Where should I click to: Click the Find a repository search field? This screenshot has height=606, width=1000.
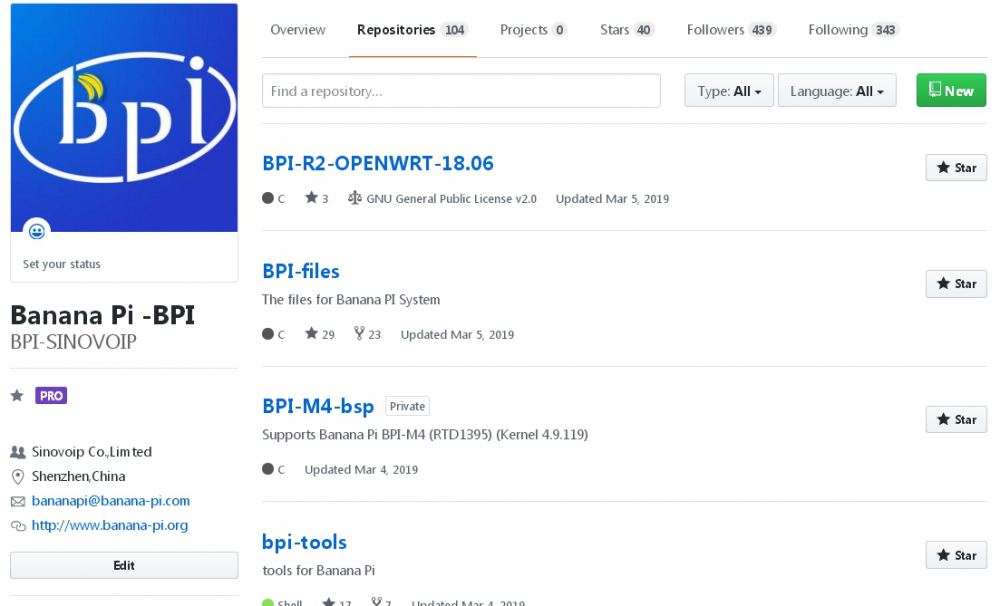coord(460,90)
